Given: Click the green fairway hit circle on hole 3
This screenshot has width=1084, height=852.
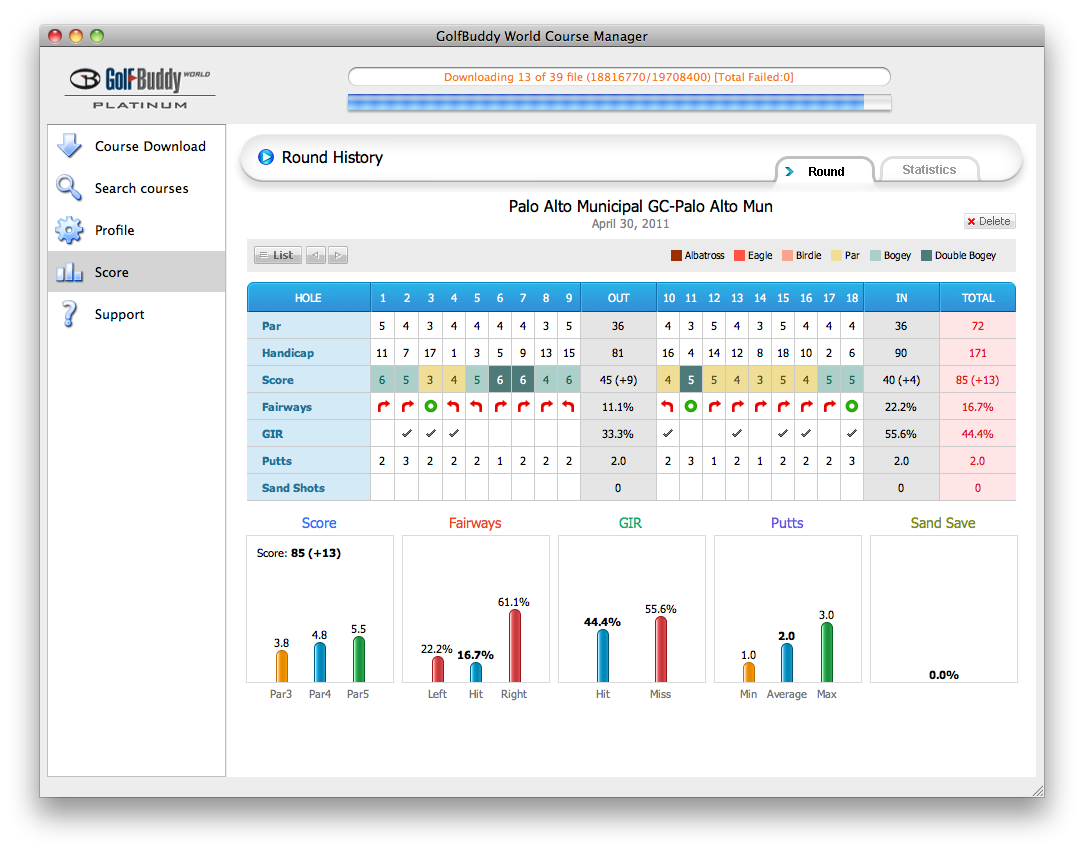Looking at the screenshot, I should click(x=430, y=407).
